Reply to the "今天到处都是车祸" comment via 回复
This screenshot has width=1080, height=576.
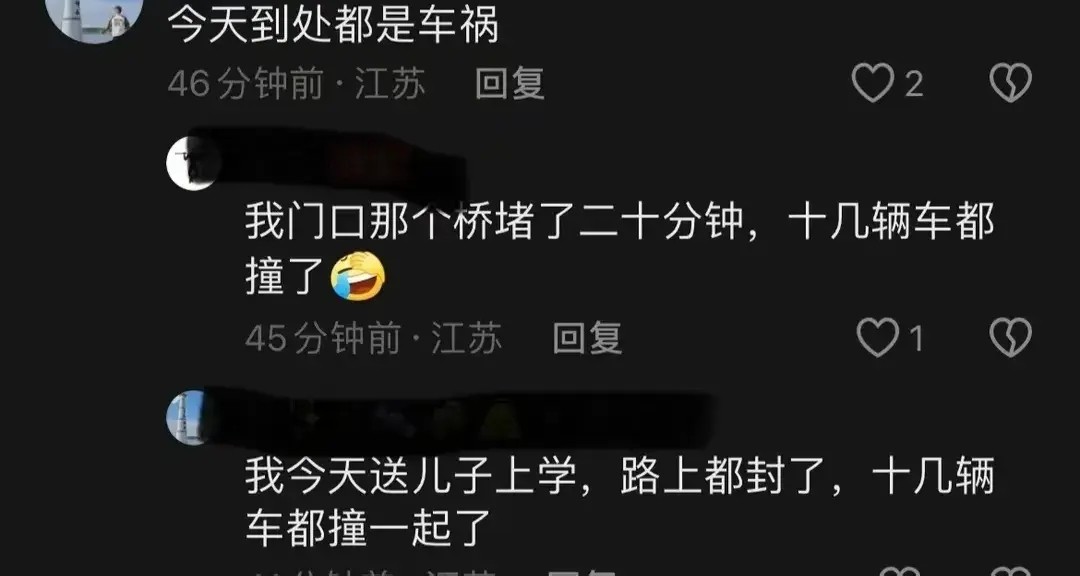point(510,84)
